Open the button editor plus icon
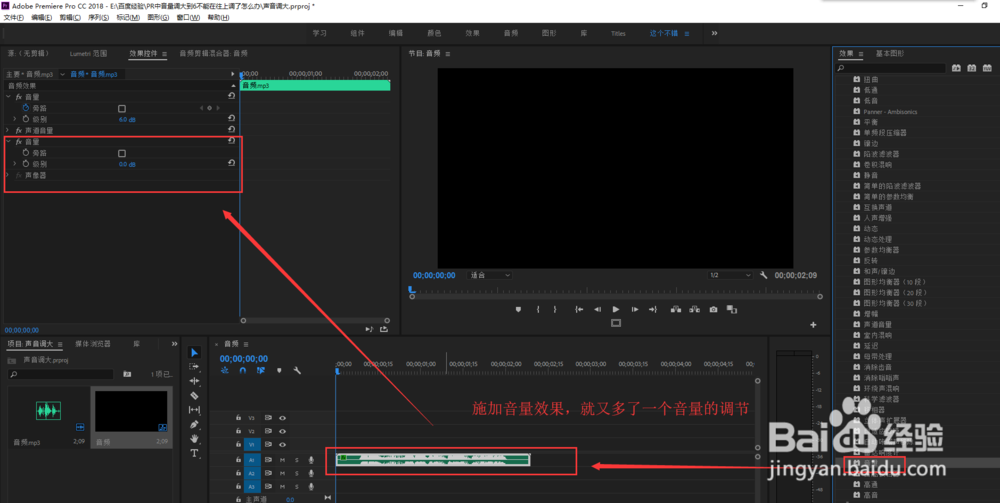The height and width of the screenshot is (503, 1000). [x=813, y=325]
